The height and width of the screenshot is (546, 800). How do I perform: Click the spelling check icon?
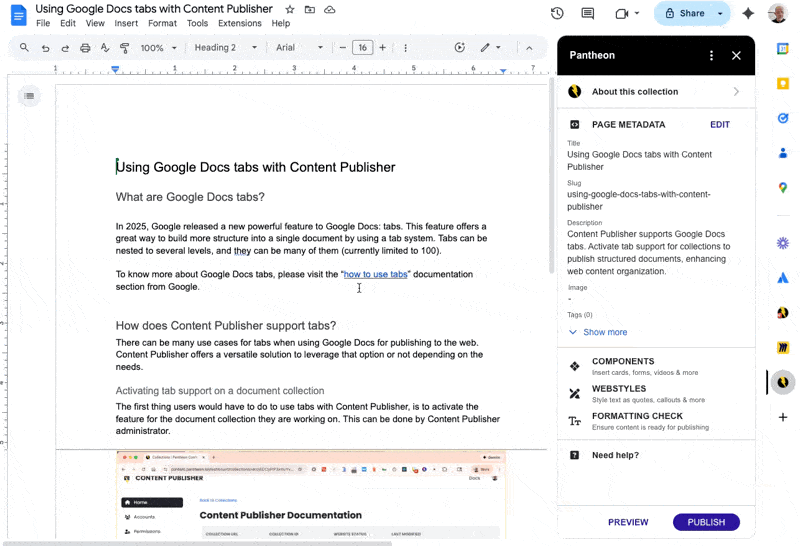(x=105, y=48)
